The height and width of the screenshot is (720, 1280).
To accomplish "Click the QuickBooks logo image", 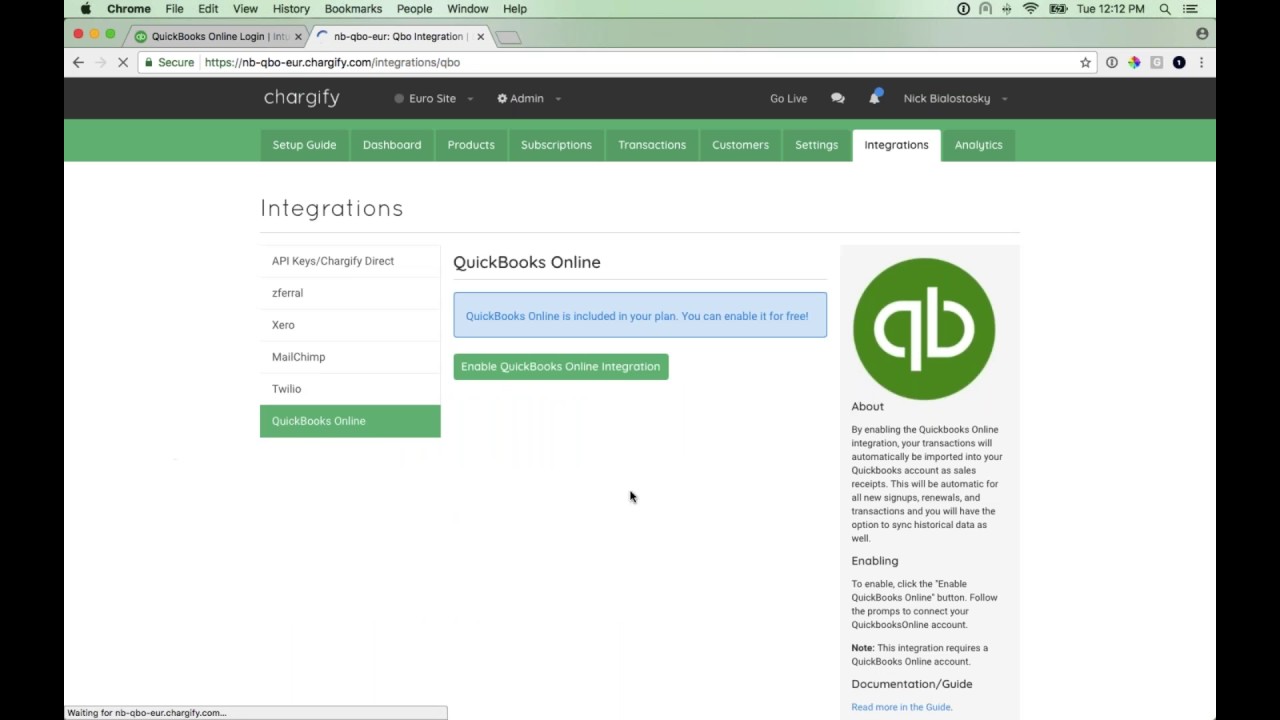I will [x=923, y=329].
